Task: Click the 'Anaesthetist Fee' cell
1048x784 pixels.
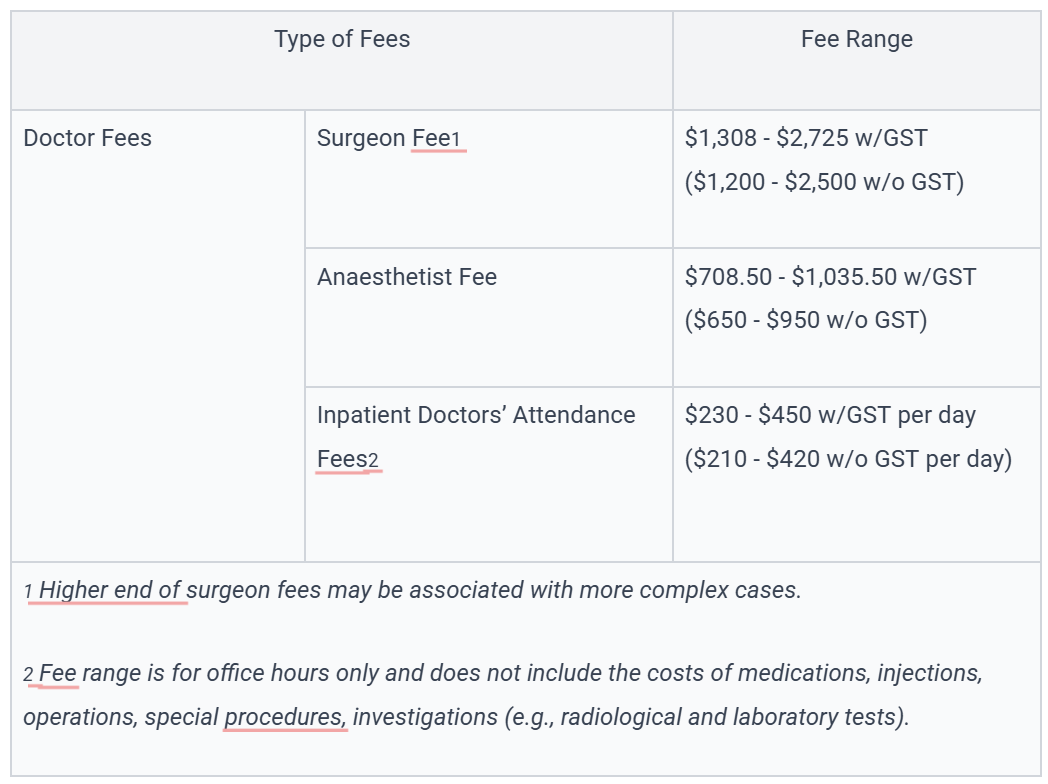Action: click(406, 277)
